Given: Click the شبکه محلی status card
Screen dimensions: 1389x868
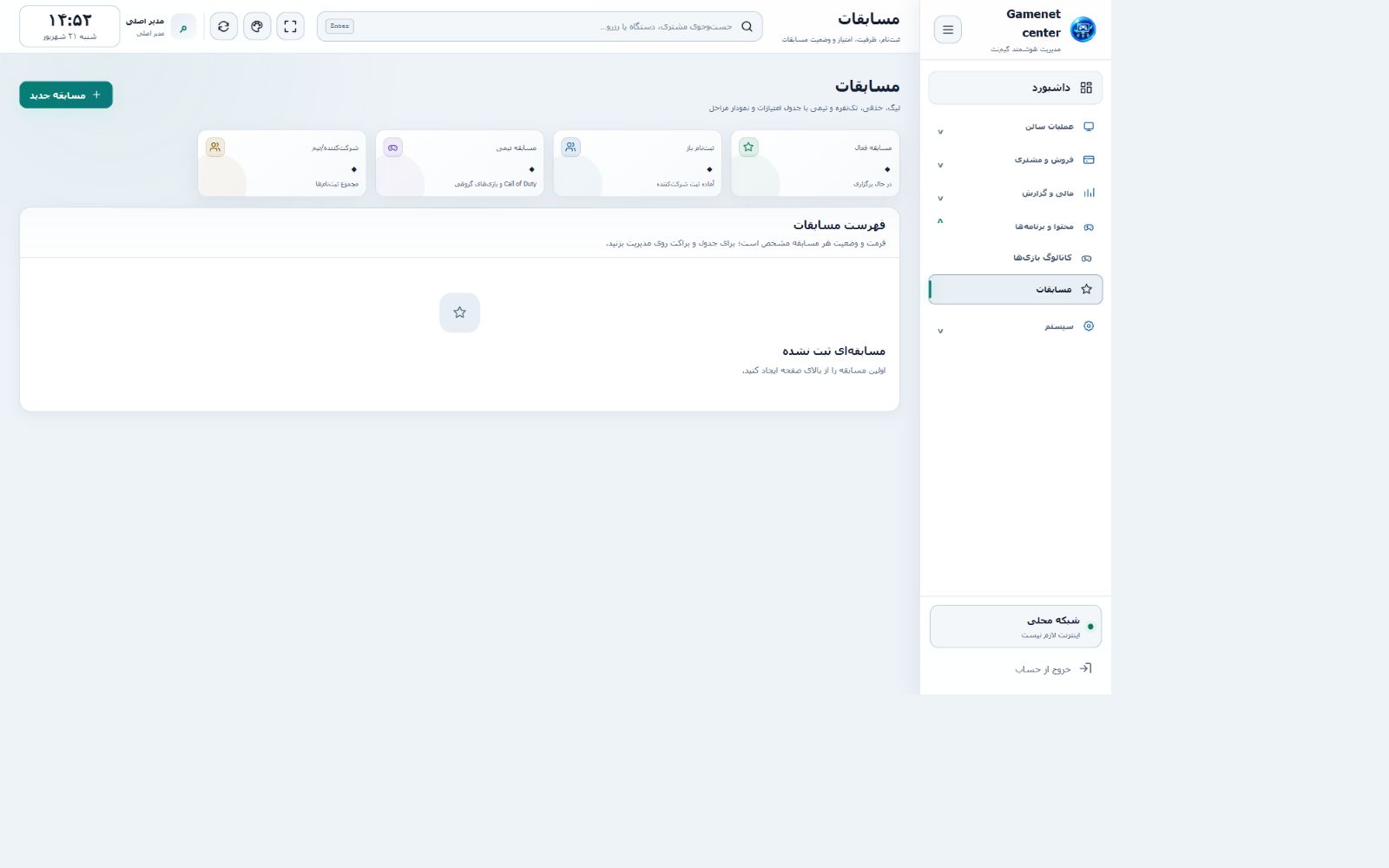Looking at the screenshot, I should click(x=1016, y=627).
